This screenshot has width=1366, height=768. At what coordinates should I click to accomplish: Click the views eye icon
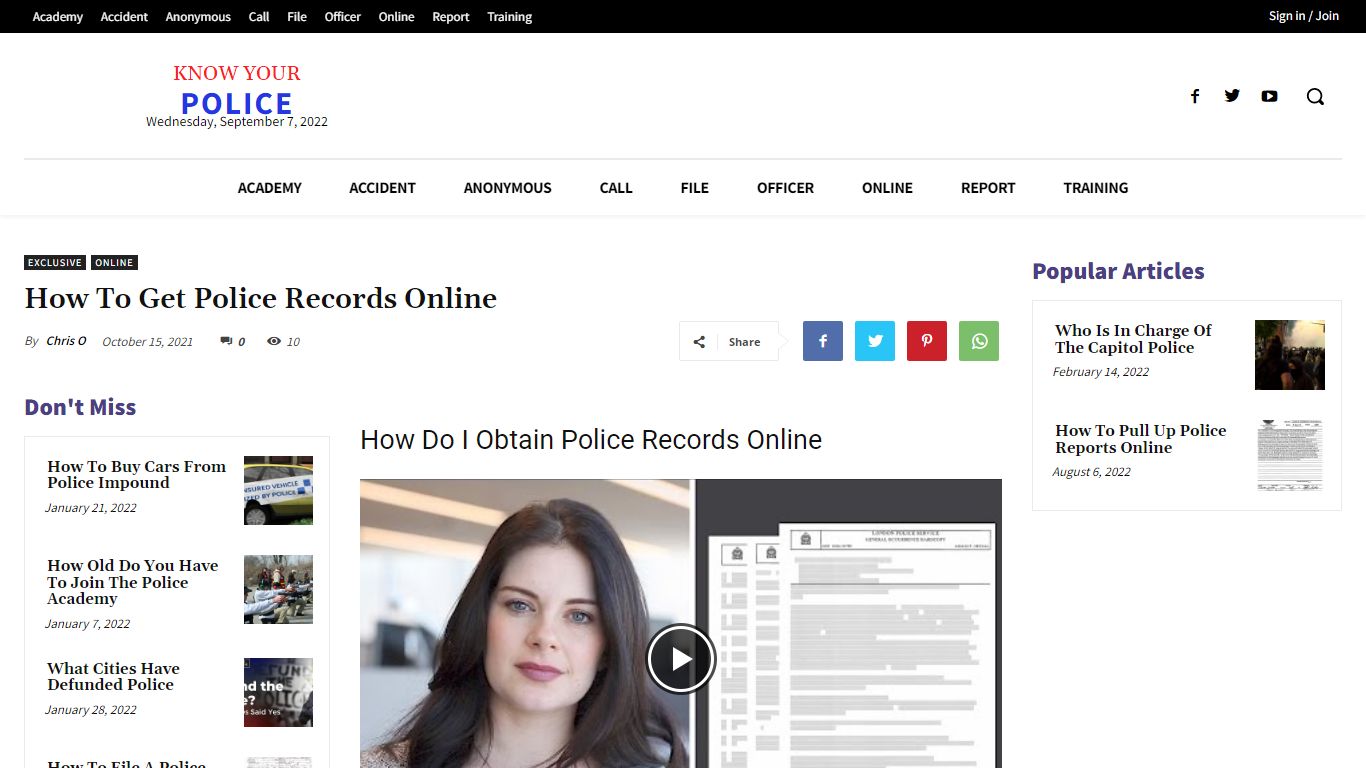(x=274, y=341)
